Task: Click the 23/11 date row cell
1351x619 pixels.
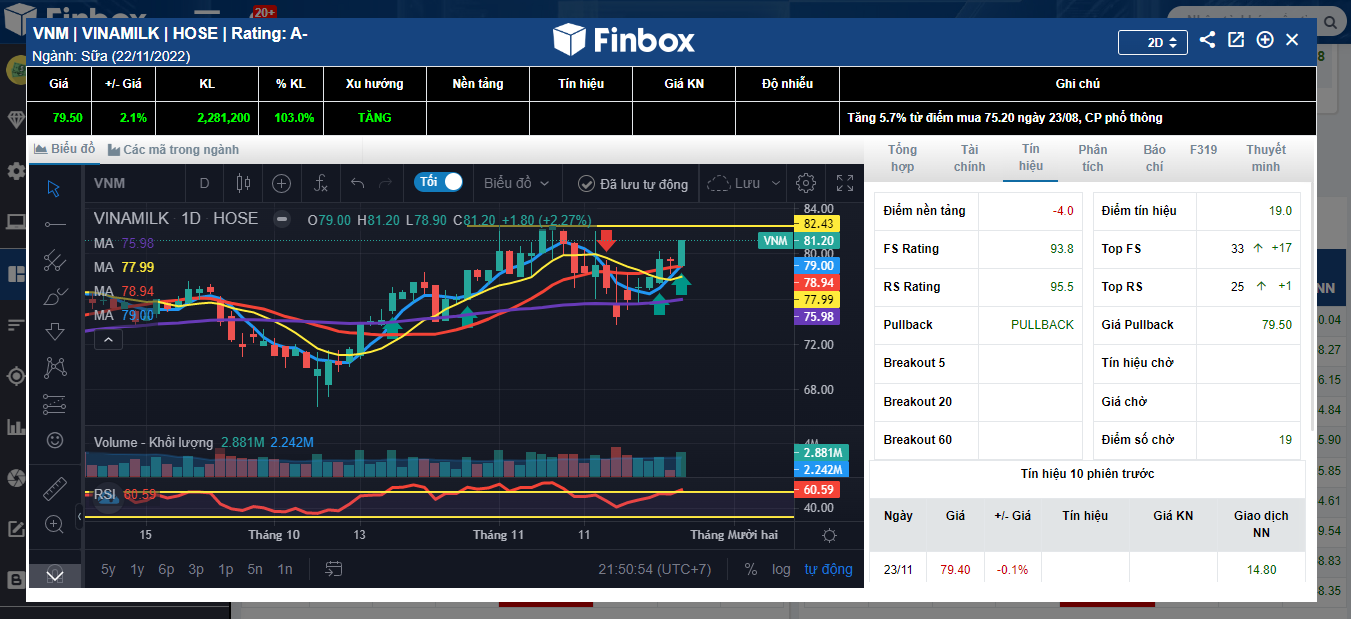Action: (x=897, y=570)
